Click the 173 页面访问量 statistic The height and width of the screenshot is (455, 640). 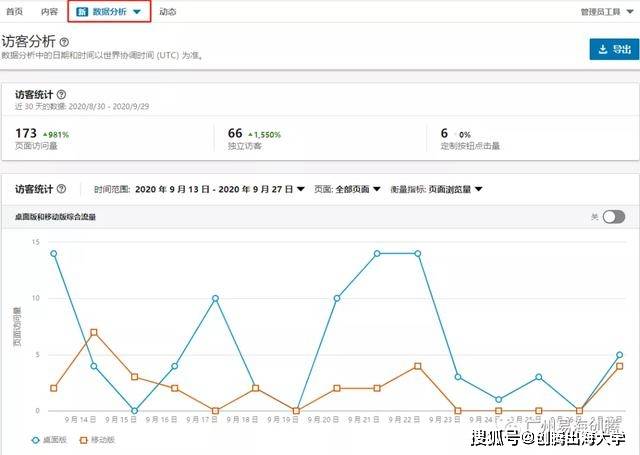pyautogui.click(x=27, y=133)
